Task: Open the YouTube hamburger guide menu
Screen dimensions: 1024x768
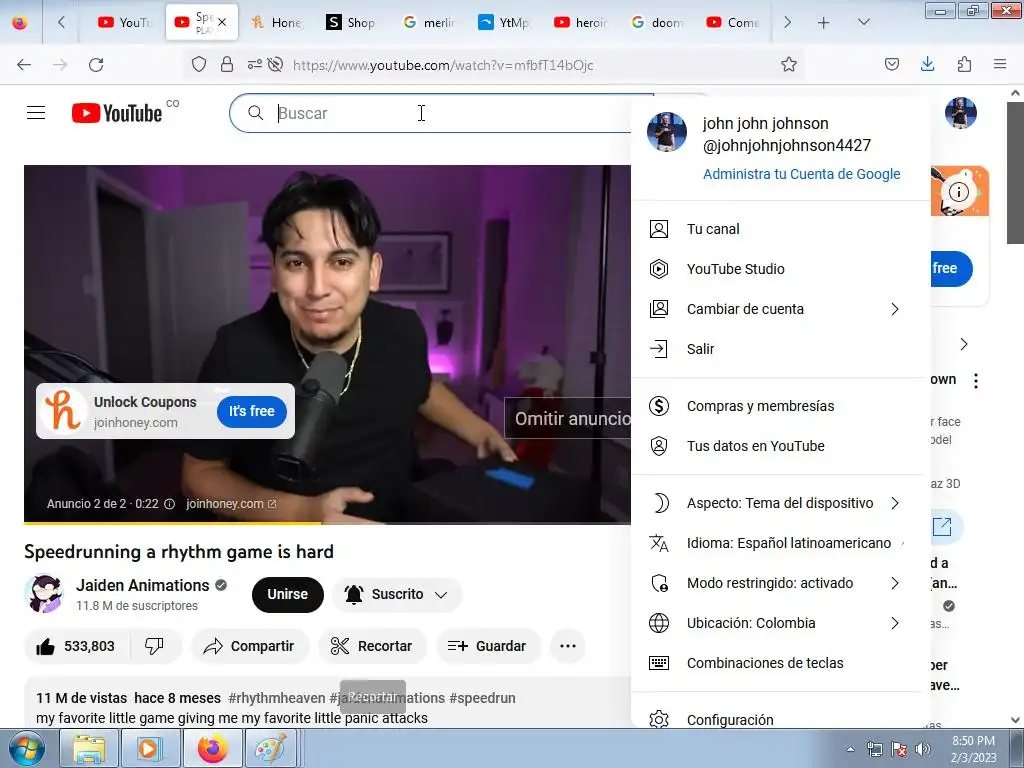Action: pos(36,113)
